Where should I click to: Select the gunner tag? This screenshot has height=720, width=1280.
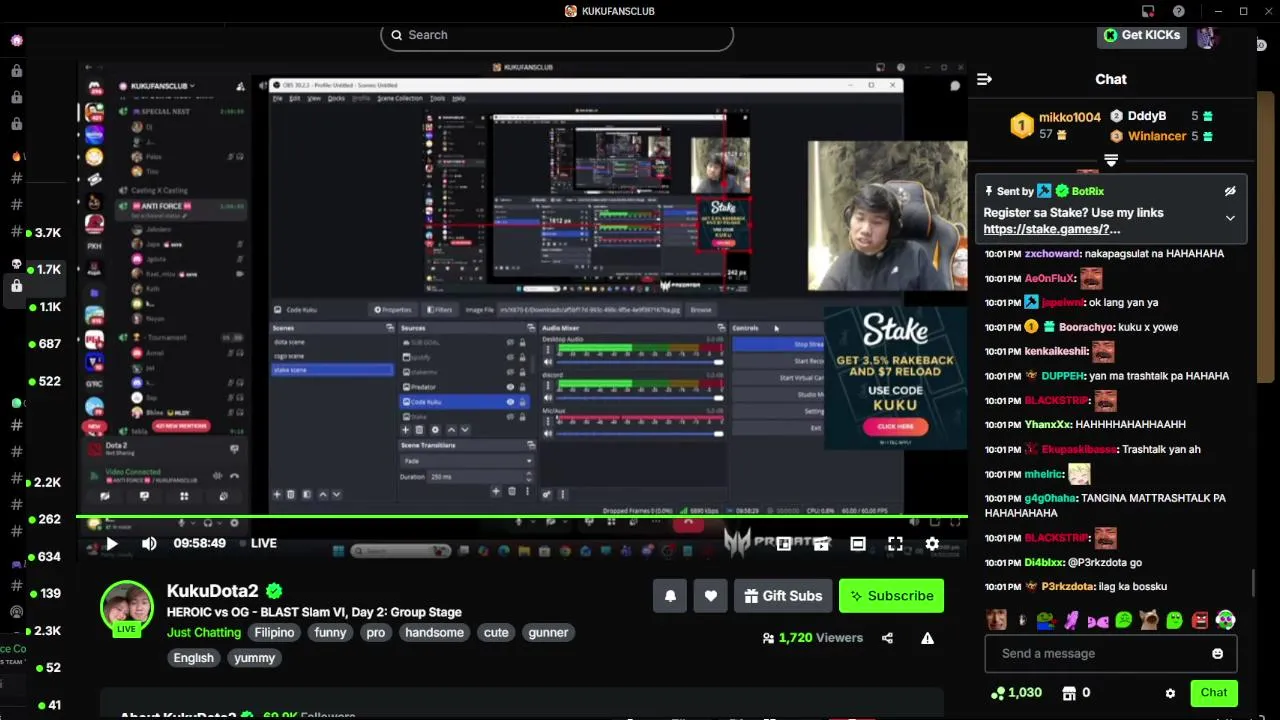(548, 633)
